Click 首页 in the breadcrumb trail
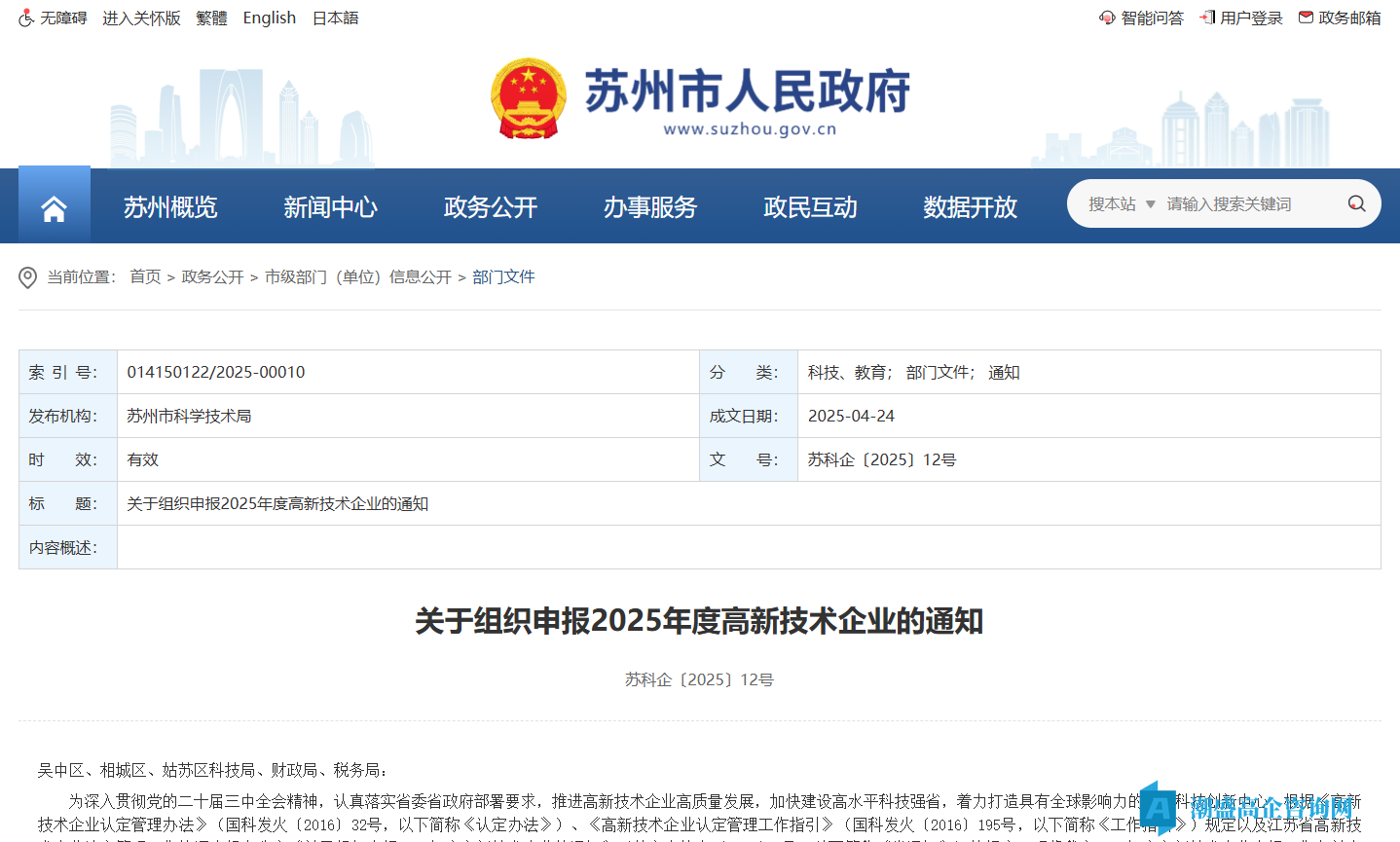The width and height of the screenshot is (1400, 842). point(145,277)
